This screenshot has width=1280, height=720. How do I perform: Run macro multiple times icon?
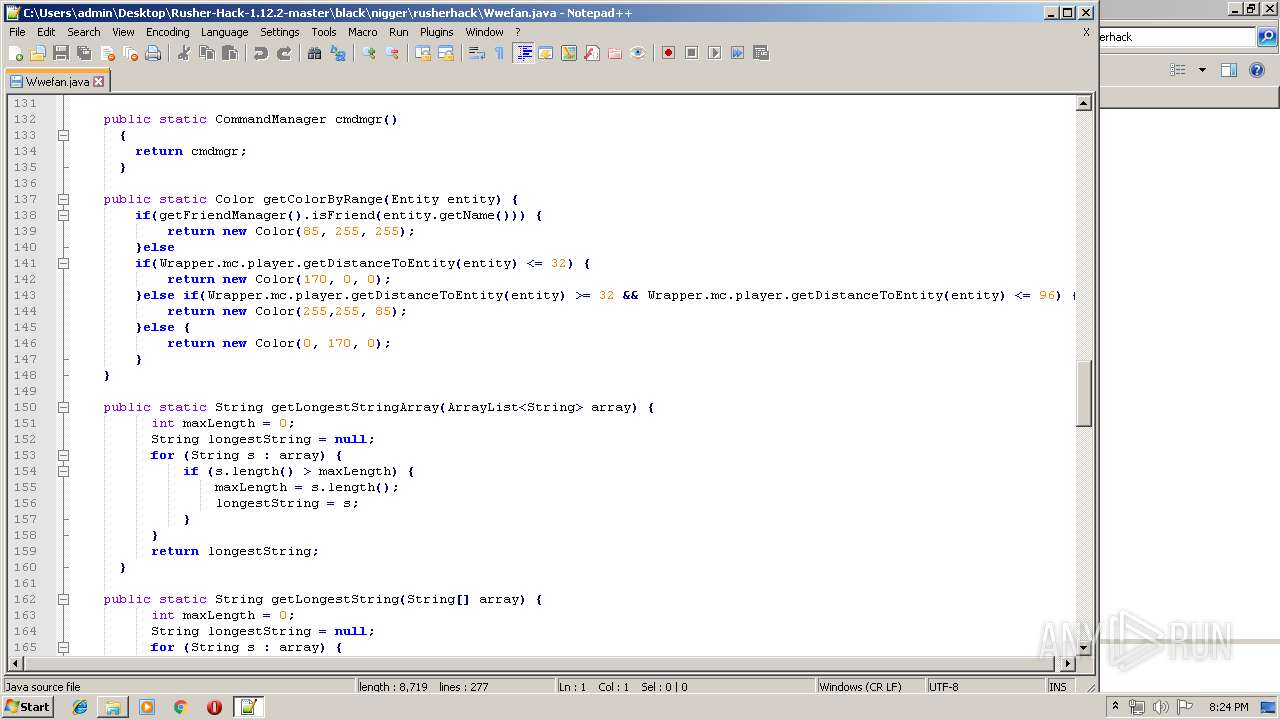click(737, 53)
